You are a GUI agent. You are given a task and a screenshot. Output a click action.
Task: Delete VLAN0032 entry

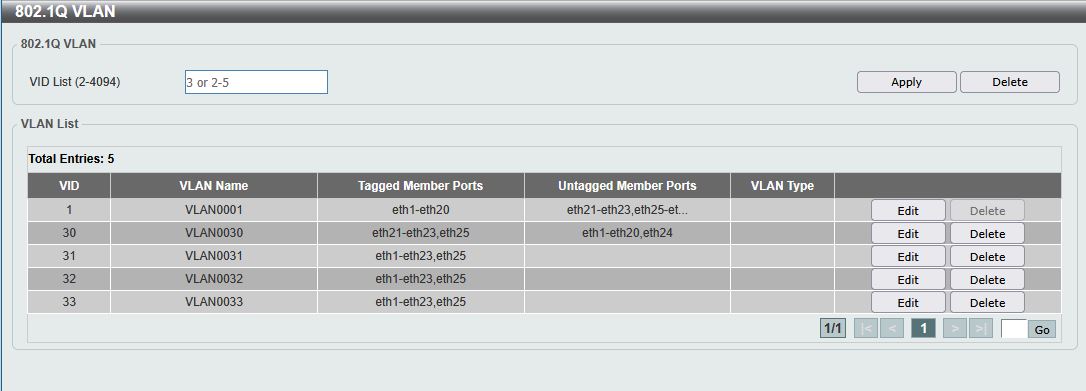point(988,280)
